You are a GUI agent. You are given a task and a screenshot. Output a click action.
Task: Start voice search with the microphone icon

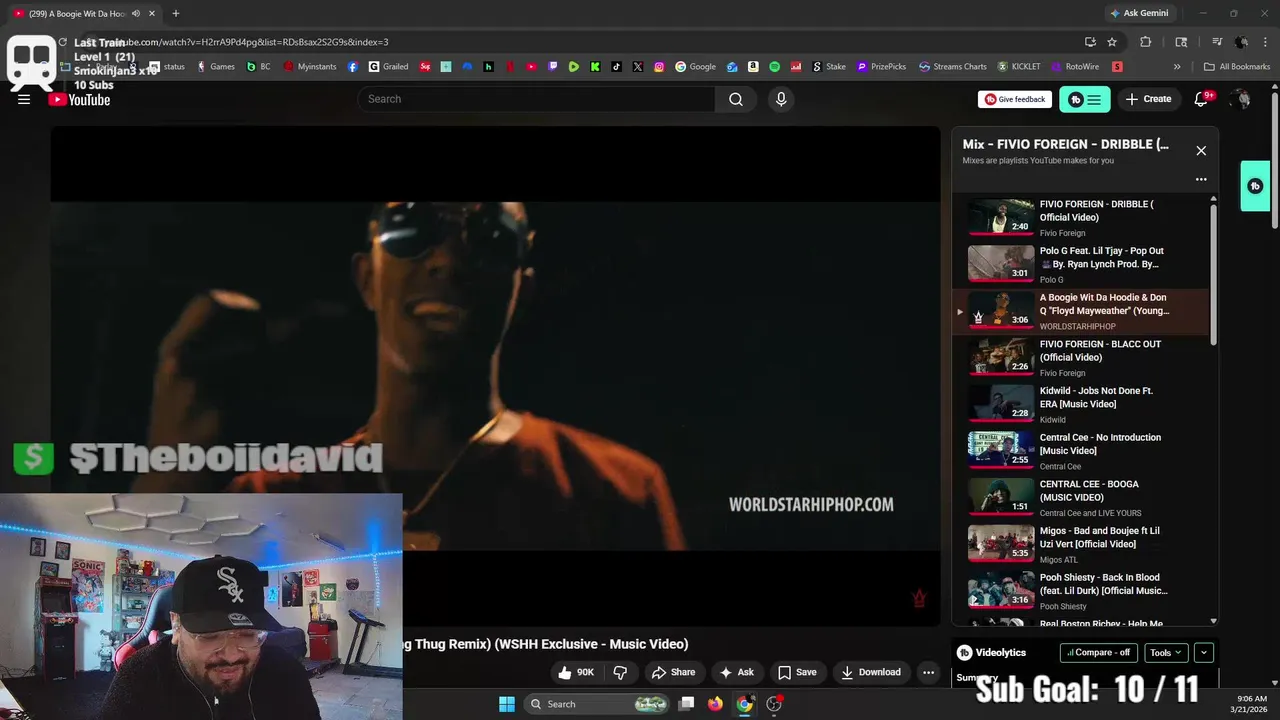[781, 99]
